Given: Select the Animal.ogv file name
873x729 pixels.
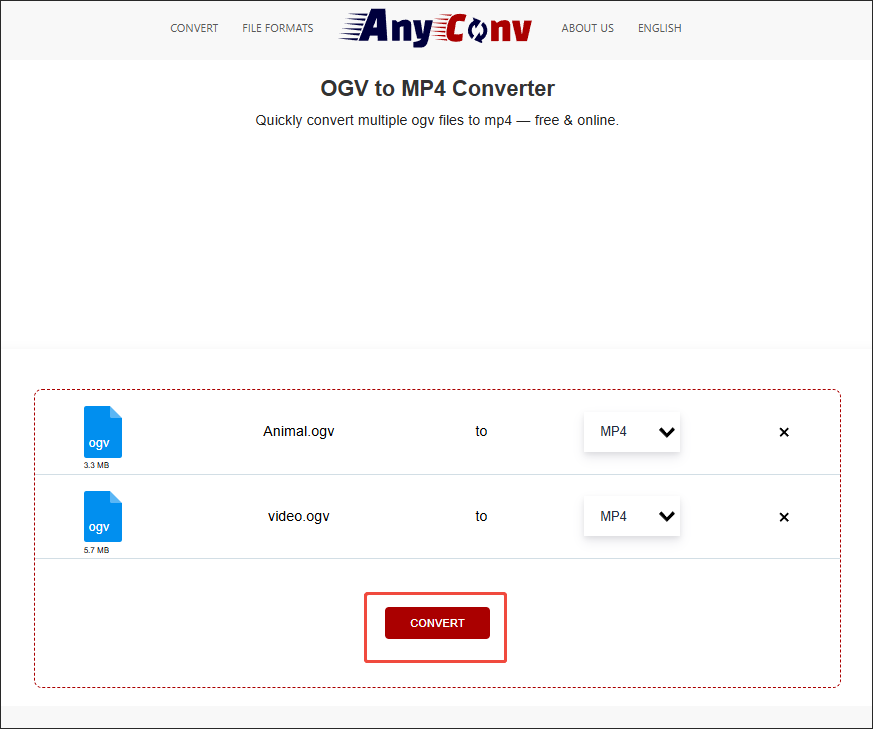Looking at the screenshot, I should [x=298, y=432].
